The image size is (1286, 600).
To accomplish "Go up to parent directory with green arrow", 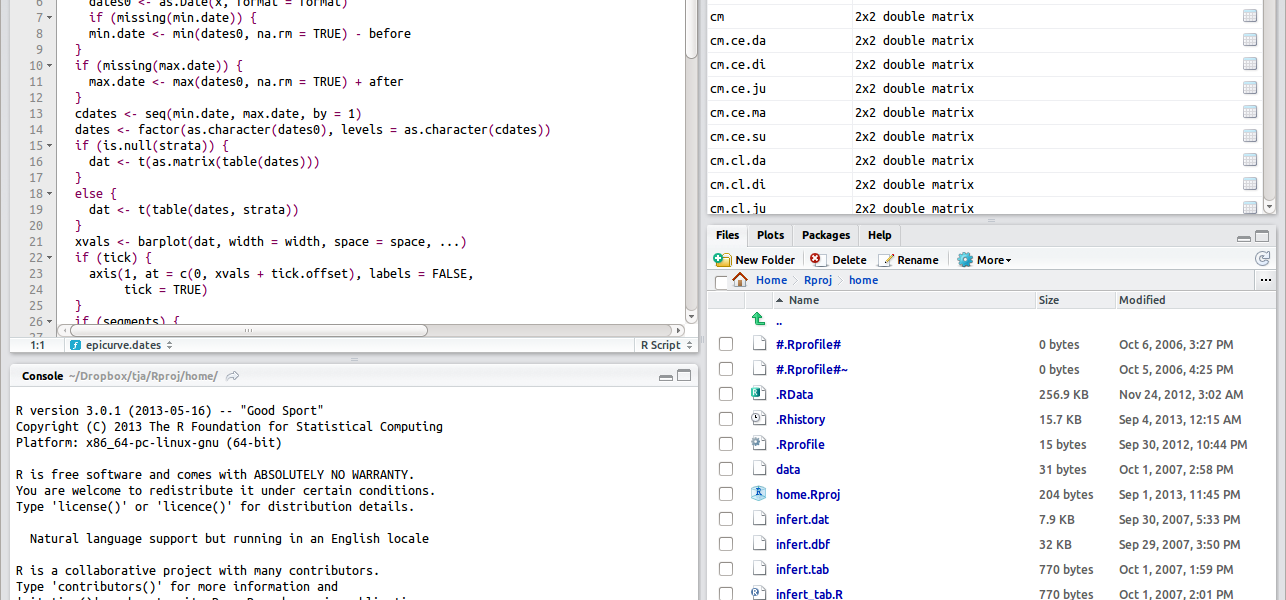I will click(759, 320).
